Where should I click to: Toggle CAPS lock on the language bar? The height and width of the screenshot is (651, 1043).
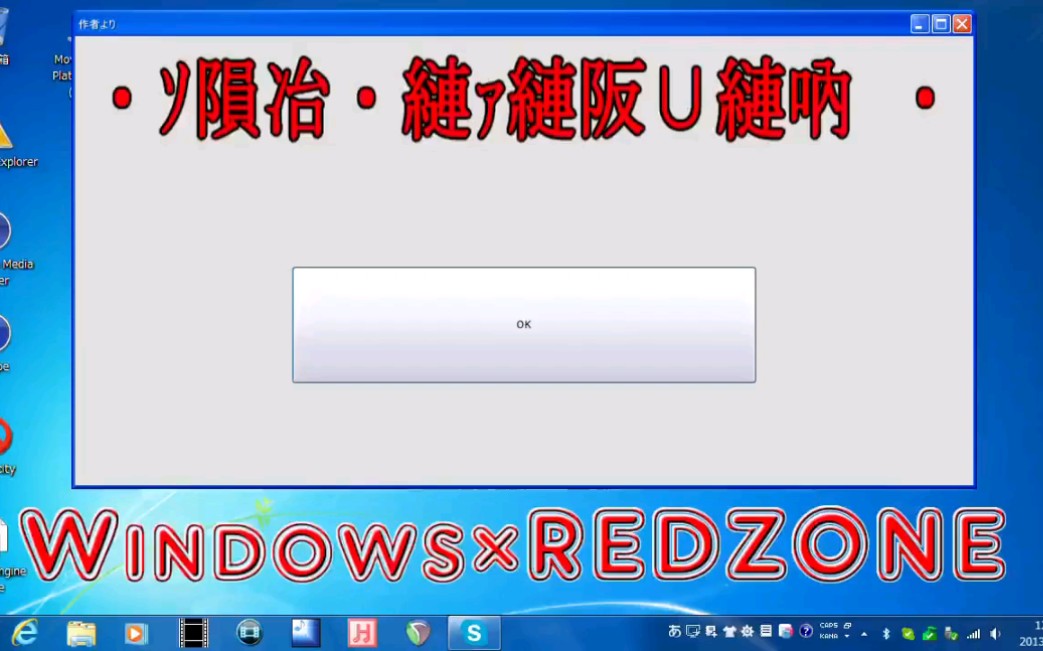[x=829, y=626]
